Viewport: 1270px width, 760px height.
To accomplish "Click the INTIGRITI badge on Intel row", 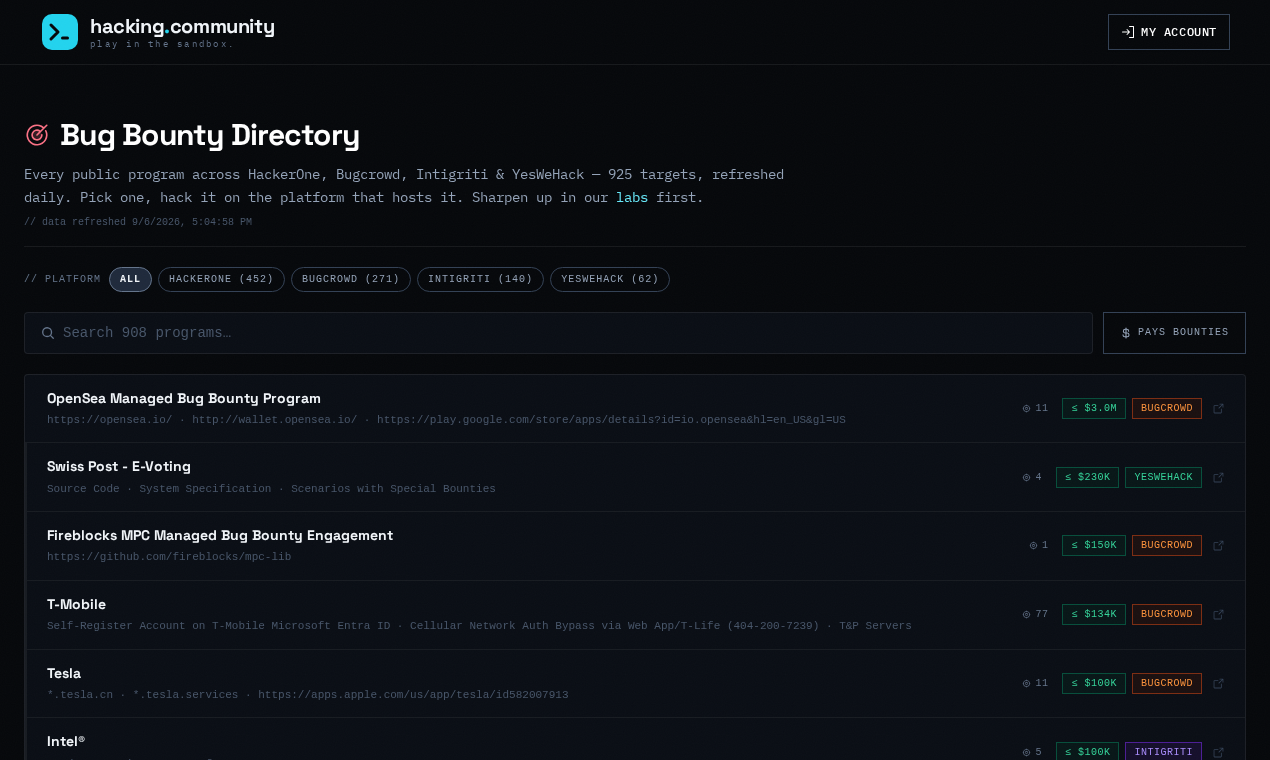I will click(1163, 751).
